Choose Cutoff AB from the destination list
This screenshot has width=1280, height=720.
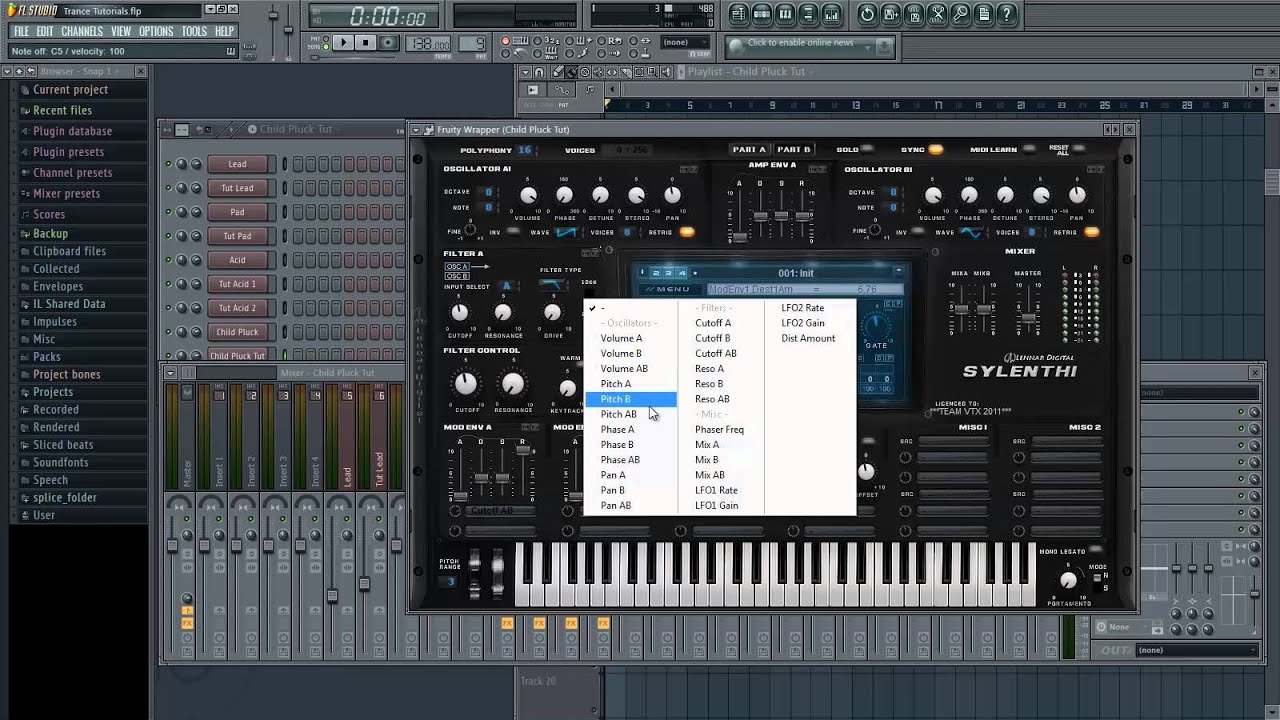[716, 353]
